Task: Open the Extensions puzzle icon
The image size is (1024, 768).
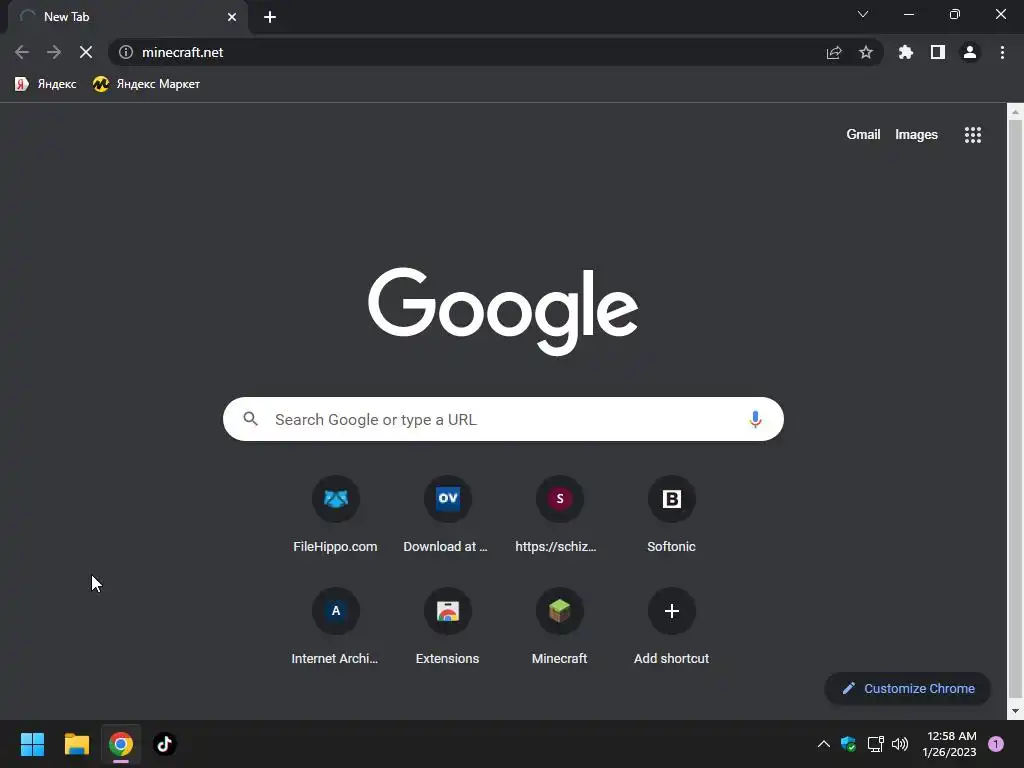Action: pos(906,52)
